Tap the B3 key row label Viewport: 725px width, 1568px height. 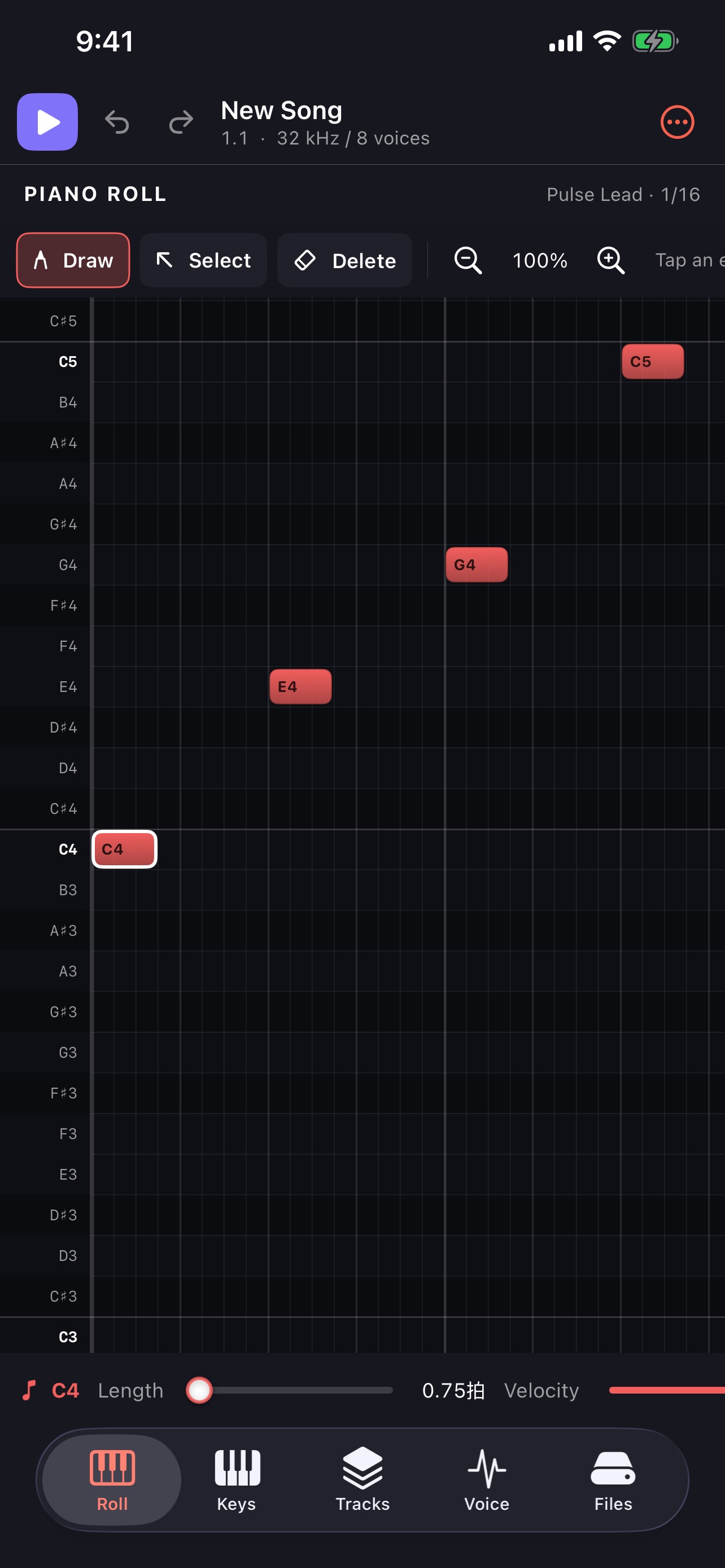click(x=68, y=890)
